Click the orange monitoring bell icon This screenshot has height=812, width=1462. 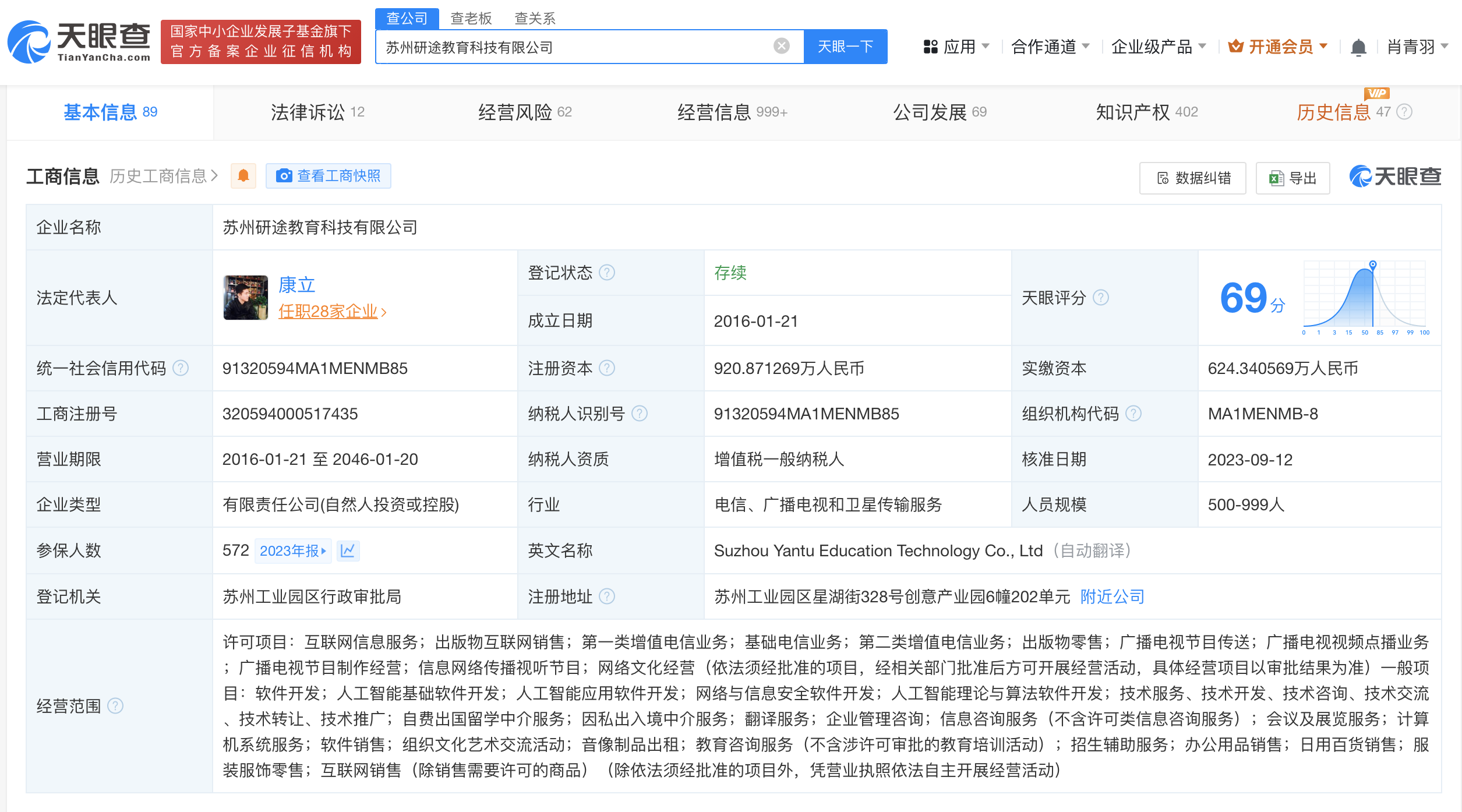(243, 175)
